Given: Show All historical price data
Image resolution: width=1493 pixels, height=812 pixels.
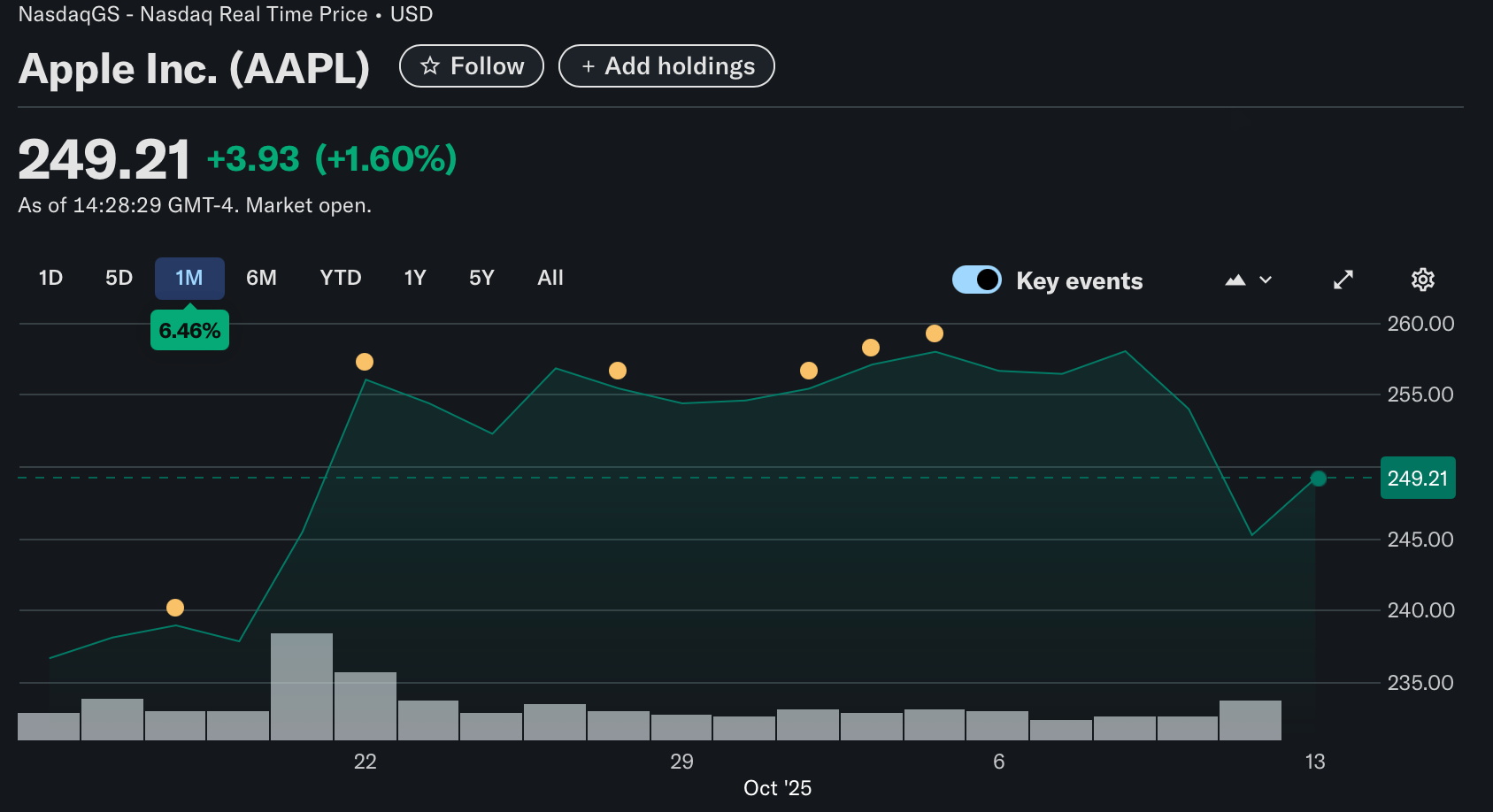Looking at the screenshot, I should click(550, 278).
